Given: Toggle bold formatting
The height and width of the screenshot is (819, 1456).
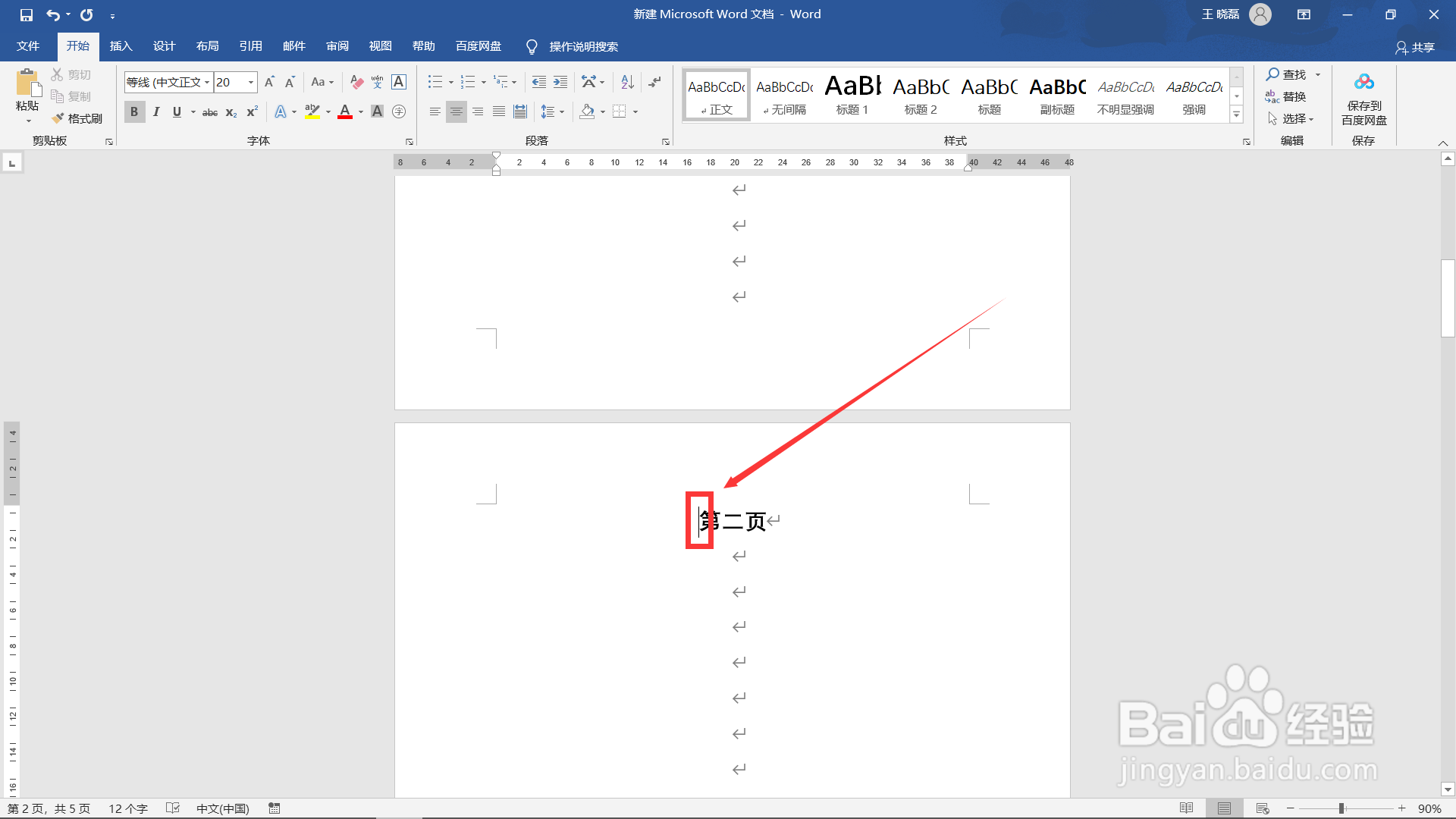Looking at the screenshot, I should [134, 111].
